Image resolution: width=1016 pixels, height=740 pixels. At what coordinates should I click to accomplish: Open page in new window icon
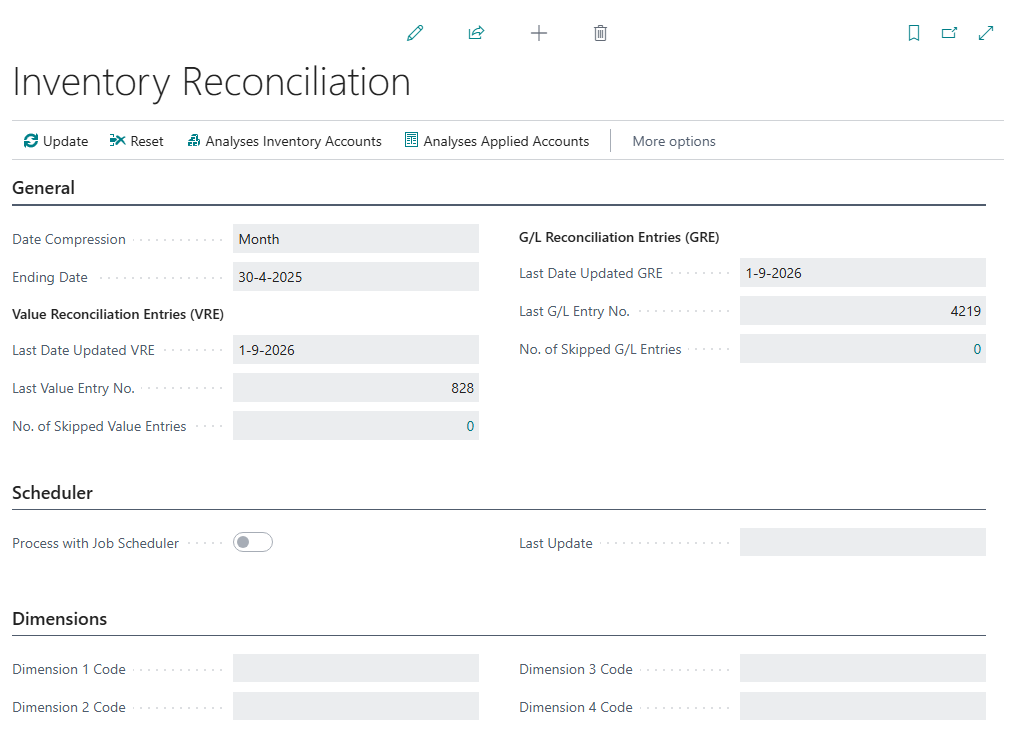pyautogui.click(x=949, y=33)
